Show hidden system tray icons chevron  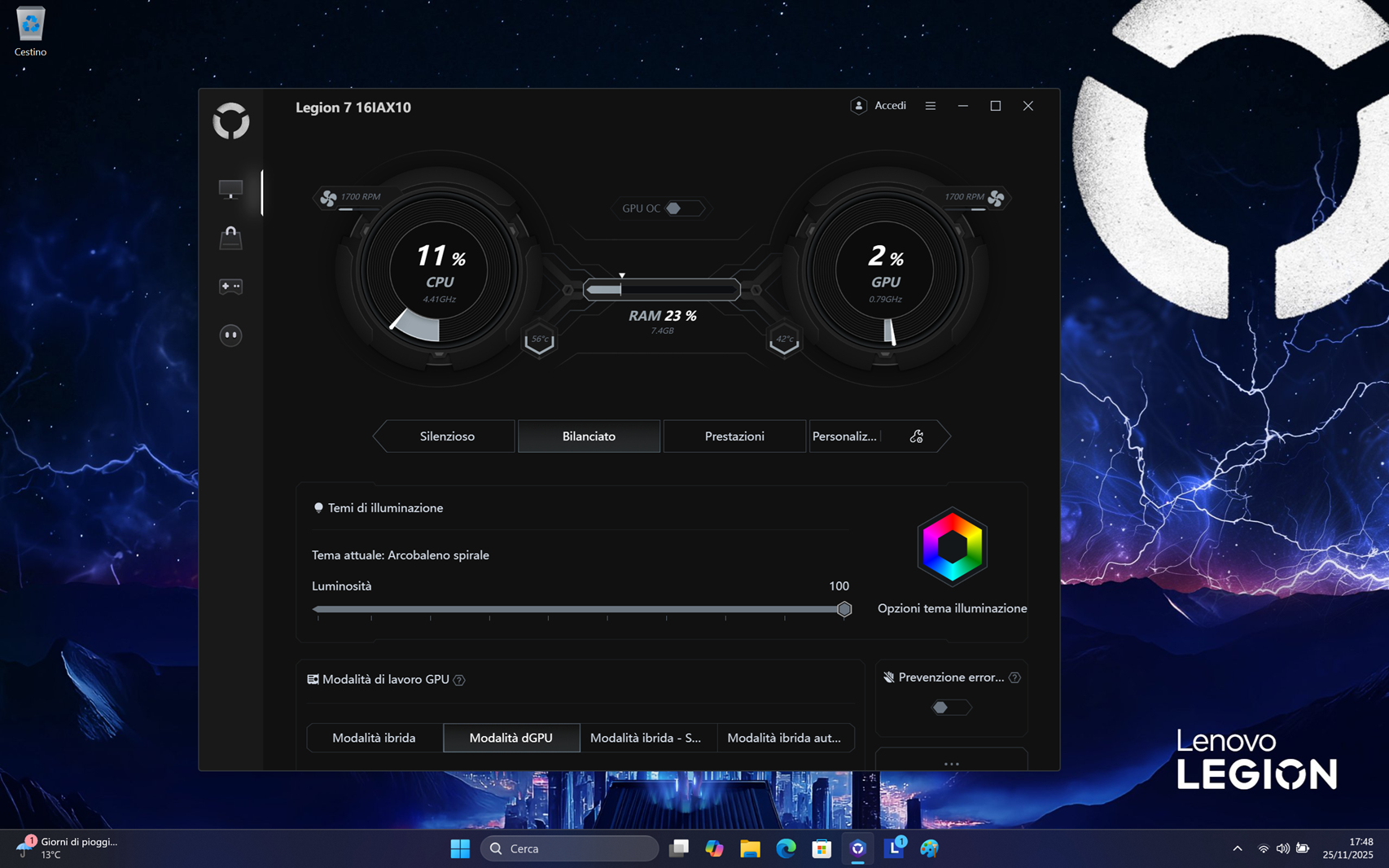pyautogui.click(x=1237, y=848)
